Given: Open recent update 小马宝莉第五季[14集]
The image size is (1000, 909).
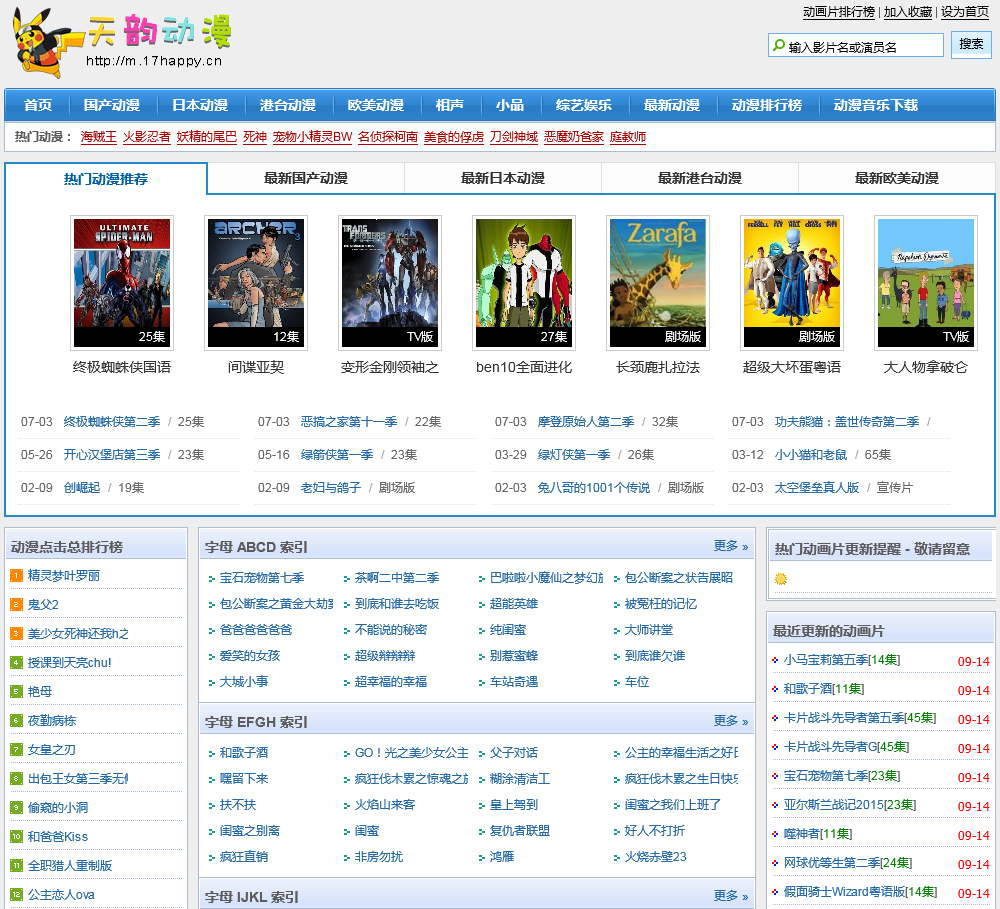Looking at the screenshot, I should 841,660.
